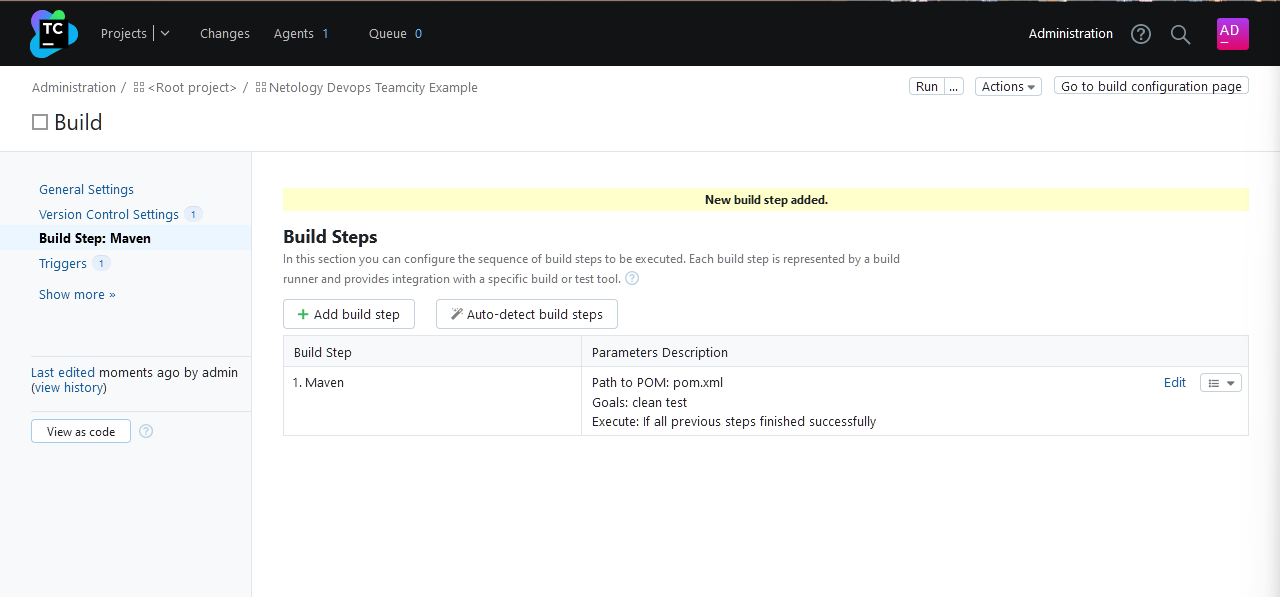Click the TeamCity logo icon
Screen dimensions: 1280x597
tap(53, 33)
